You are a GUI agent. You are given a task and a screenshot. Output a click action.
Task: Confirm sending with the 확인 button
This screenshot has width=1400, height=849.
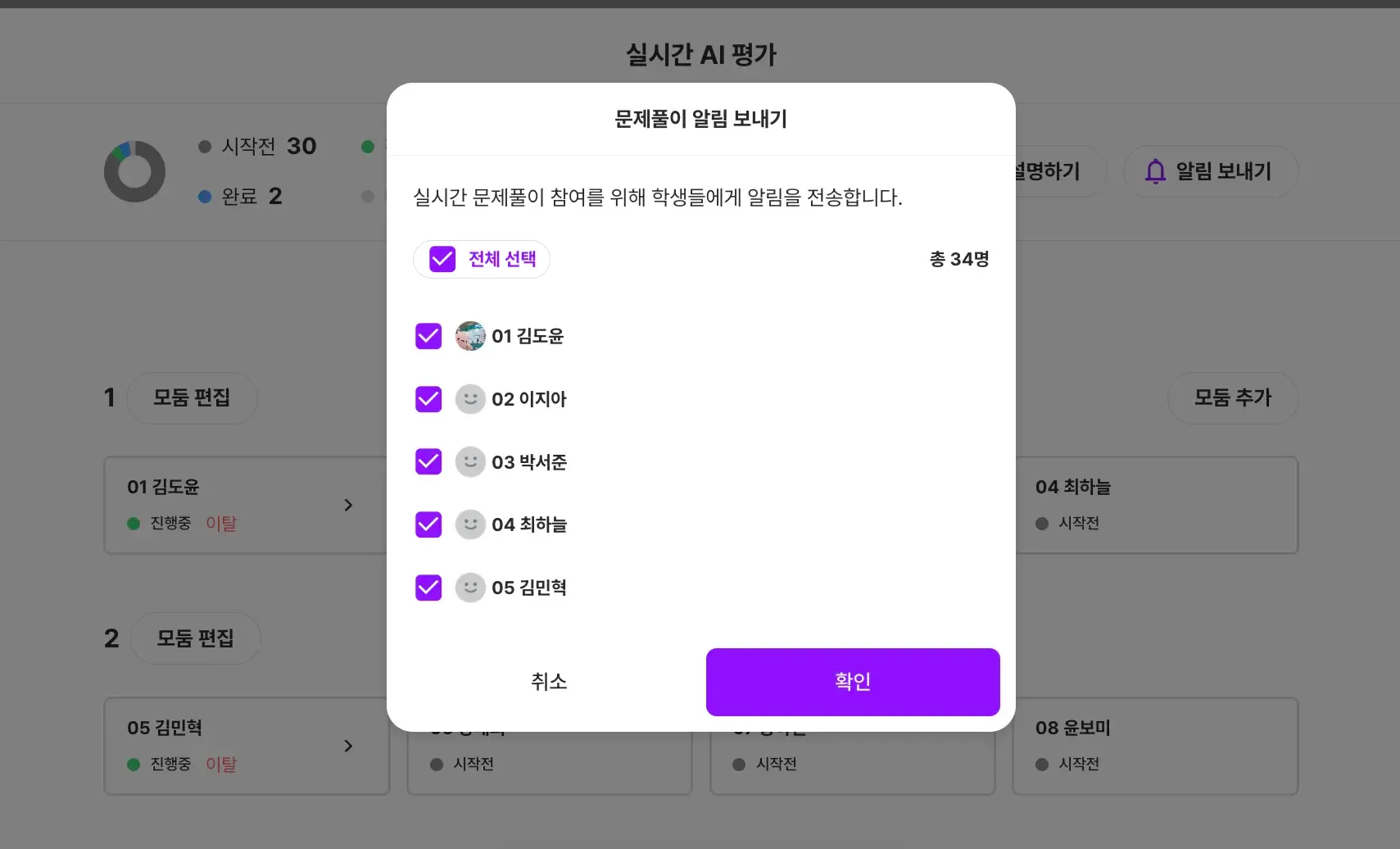(x=853, y=682)
